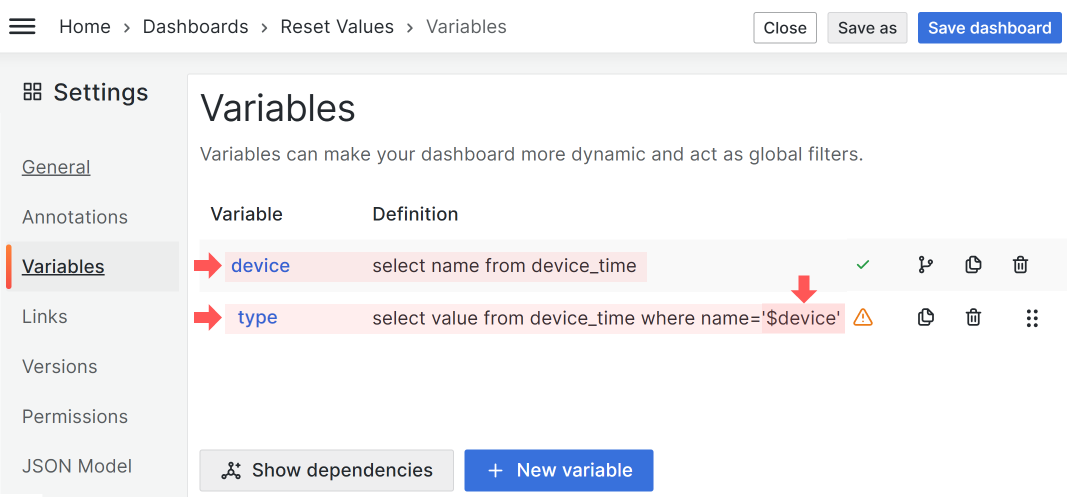Open the device variable link
This screenshot has height=497, width=1067.
260,266
